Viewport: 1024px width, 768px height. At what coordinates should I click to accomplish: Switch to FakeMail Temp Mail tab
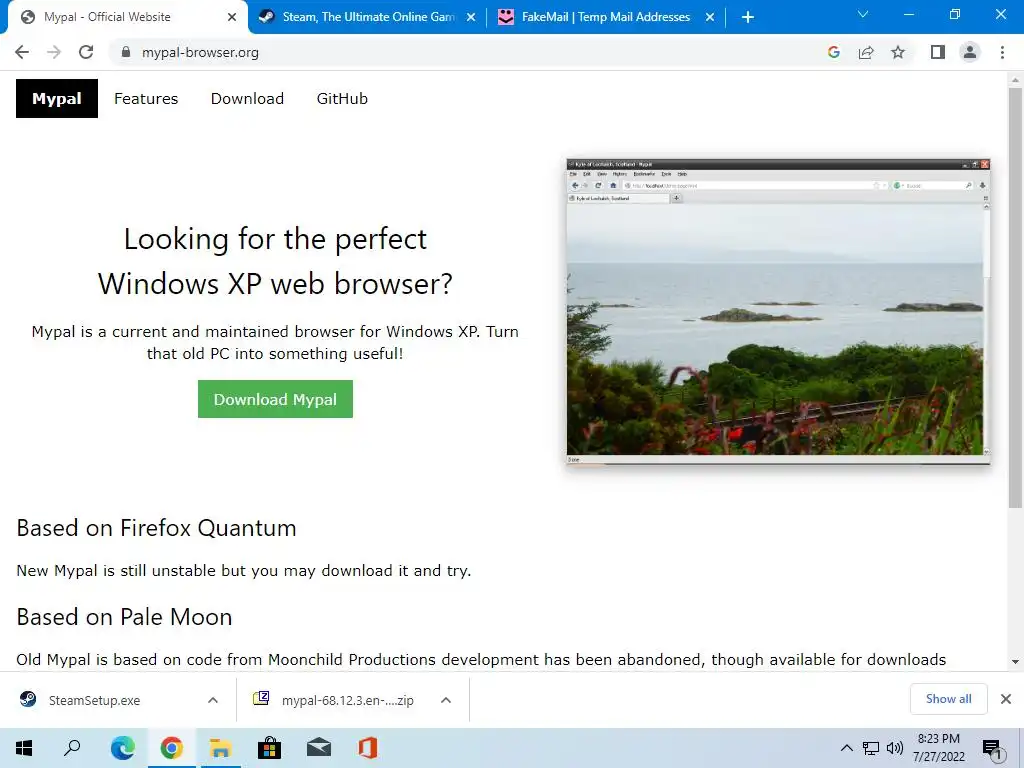pos(605,17)
